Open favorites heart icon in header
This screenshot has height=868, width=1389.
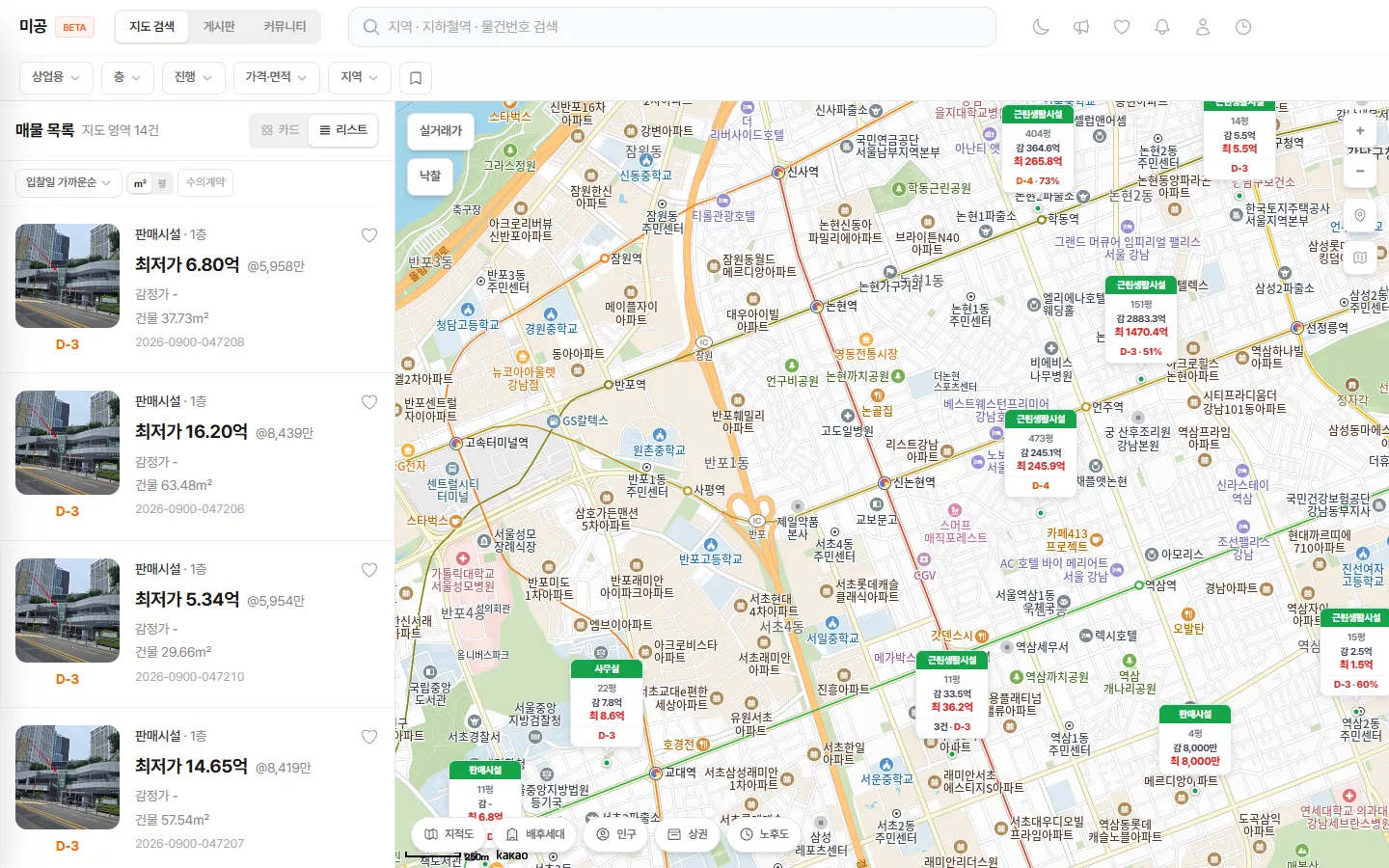point(1122,27)
